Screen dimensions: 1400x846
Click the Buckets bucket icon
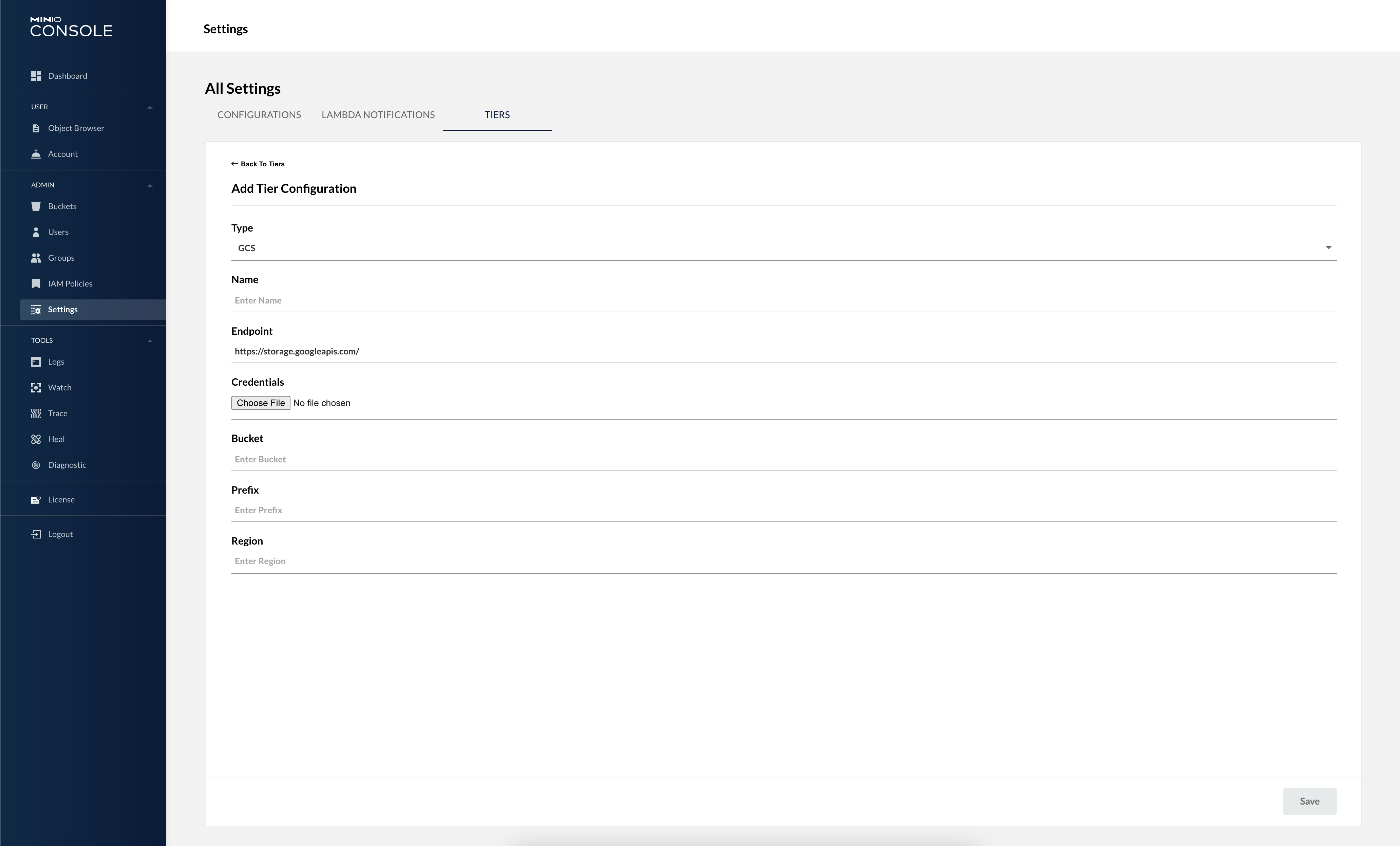(x=36, y=206)
